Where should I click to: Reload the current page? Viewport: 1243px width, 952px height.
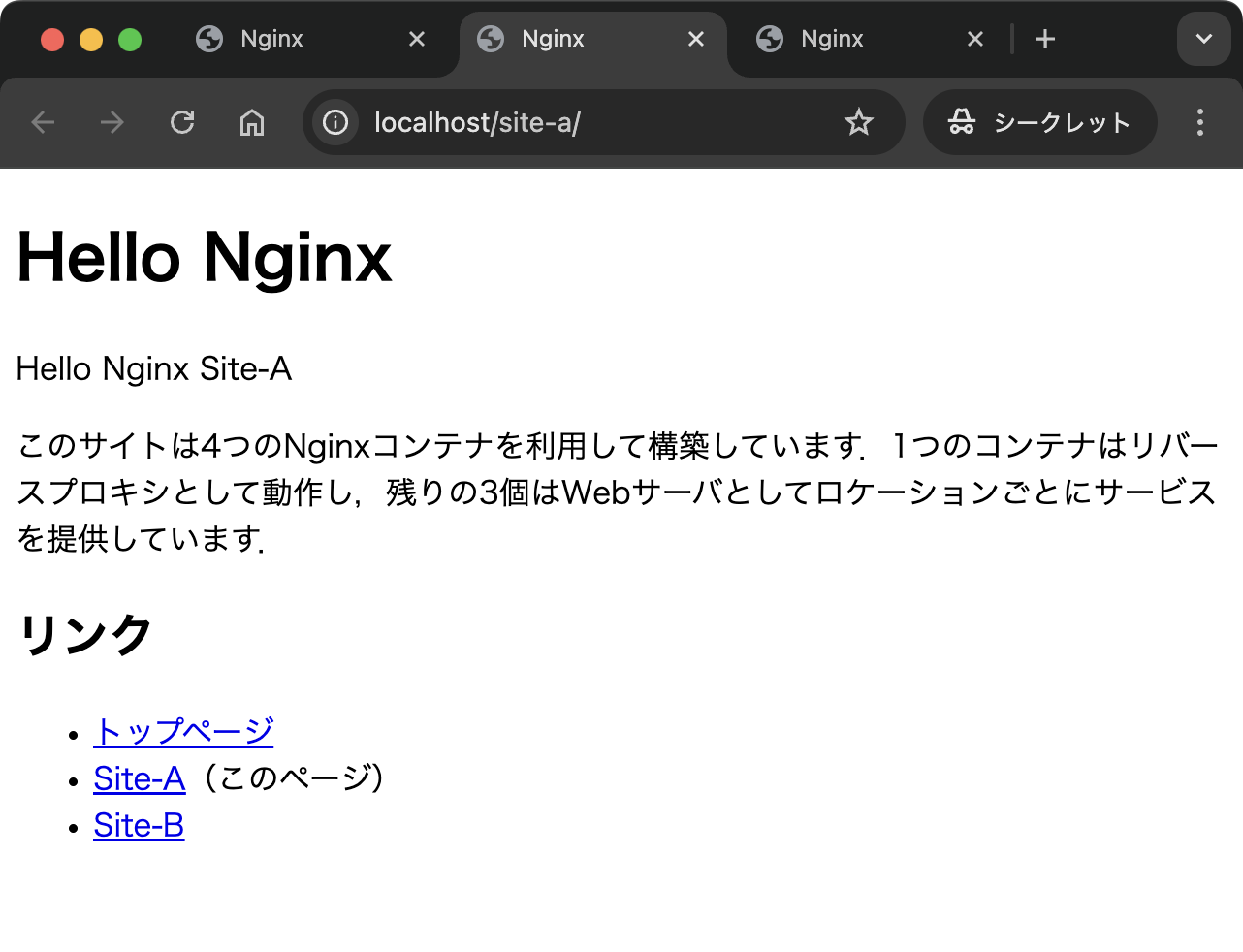182,122
